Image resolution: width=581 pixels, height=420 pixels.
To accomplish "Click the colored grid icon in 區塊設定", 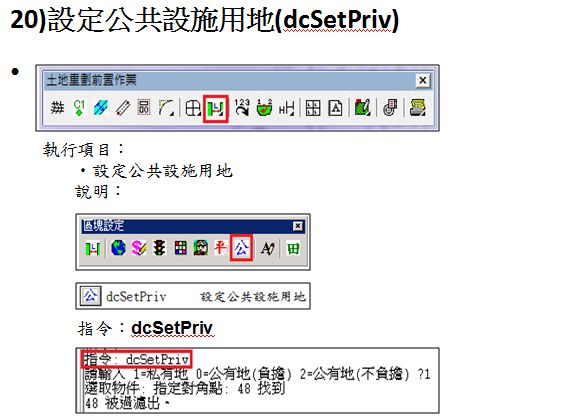I will 180,248.
